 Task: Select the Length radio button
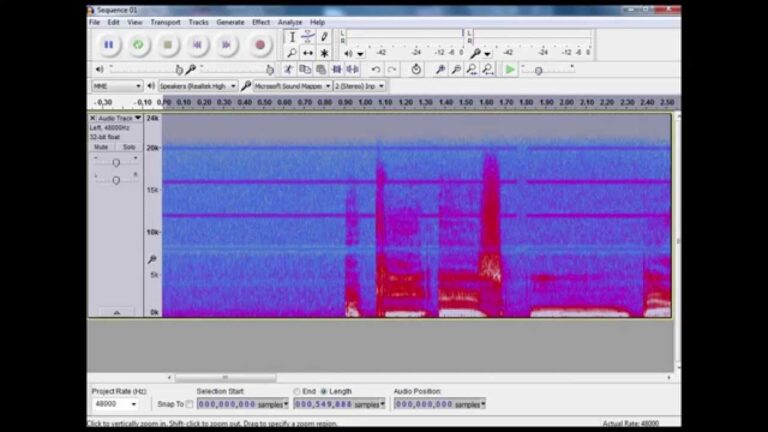click(324, 391)
